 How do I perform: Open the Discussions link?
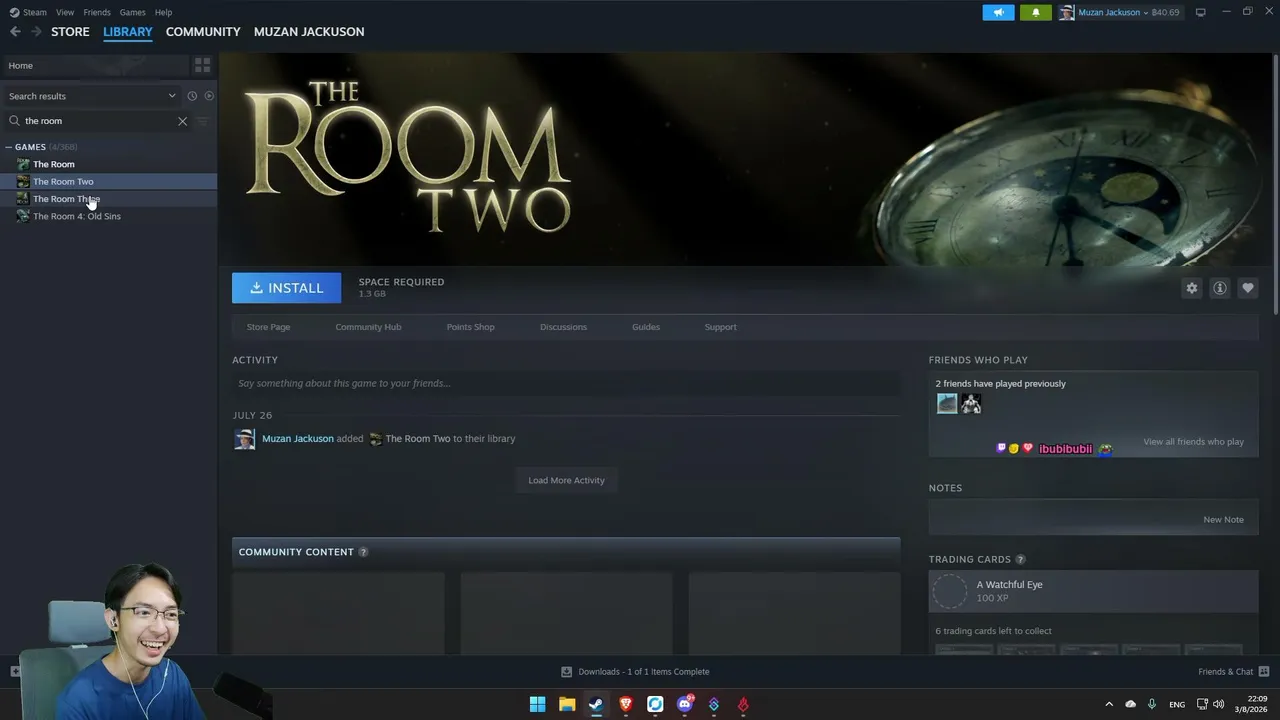coord(563,327)
